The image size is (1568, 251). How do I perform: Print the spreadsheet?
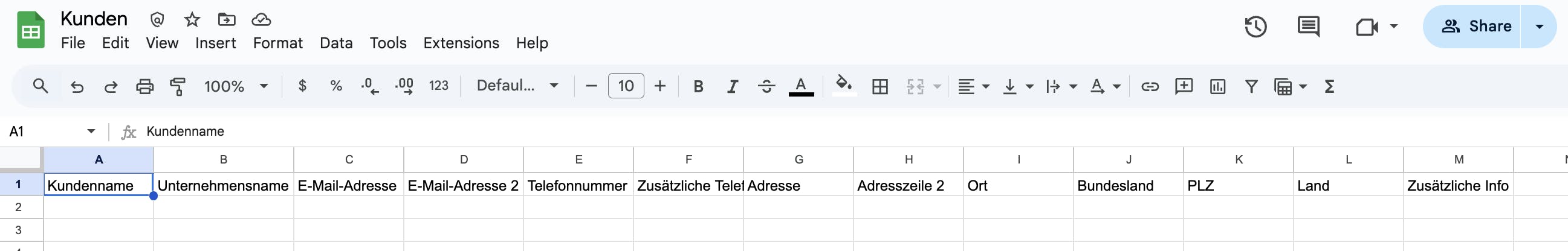point(144,86)
